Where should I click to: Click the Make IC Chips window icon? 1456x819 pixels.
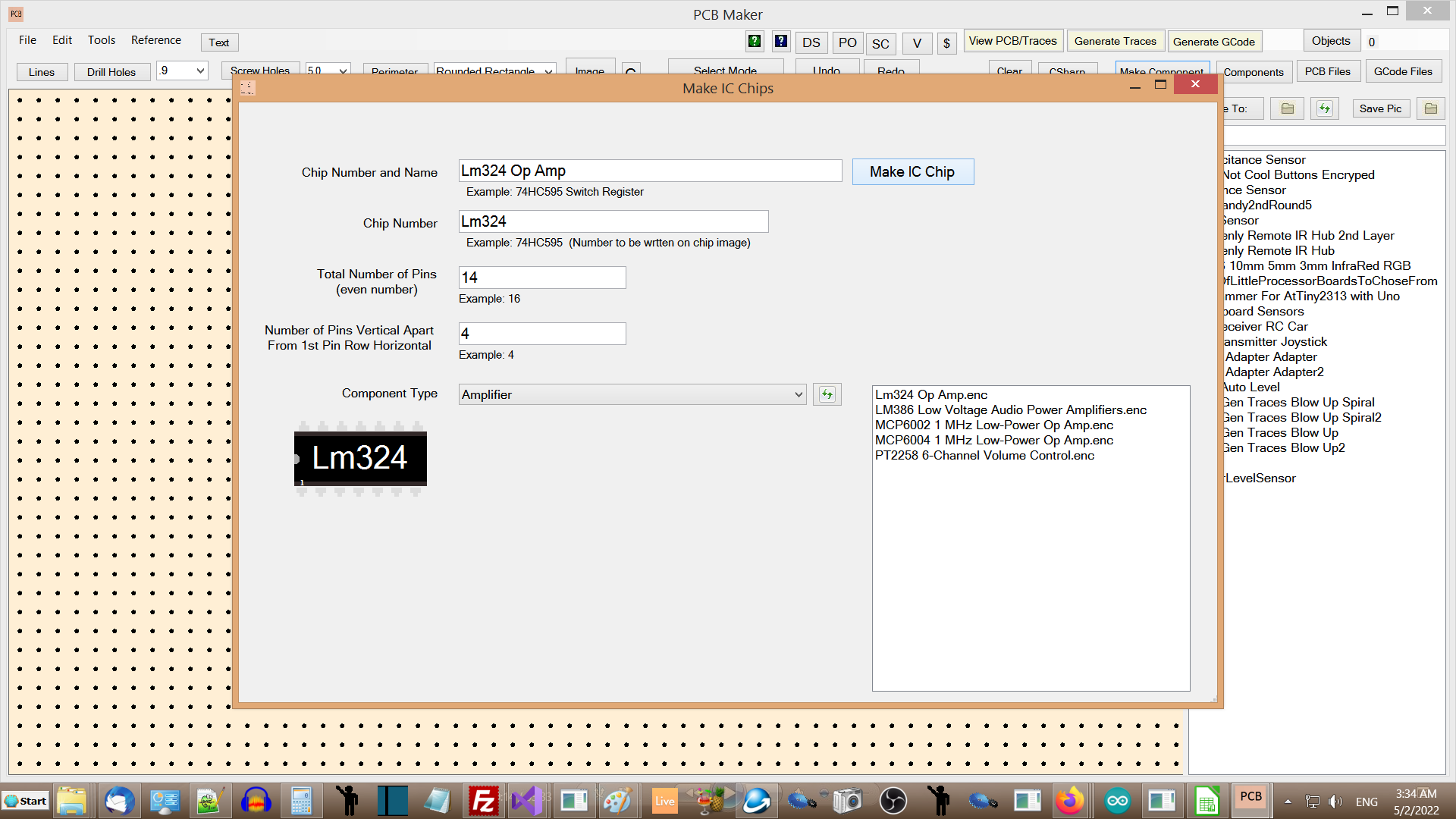click(x=248, y=88)
